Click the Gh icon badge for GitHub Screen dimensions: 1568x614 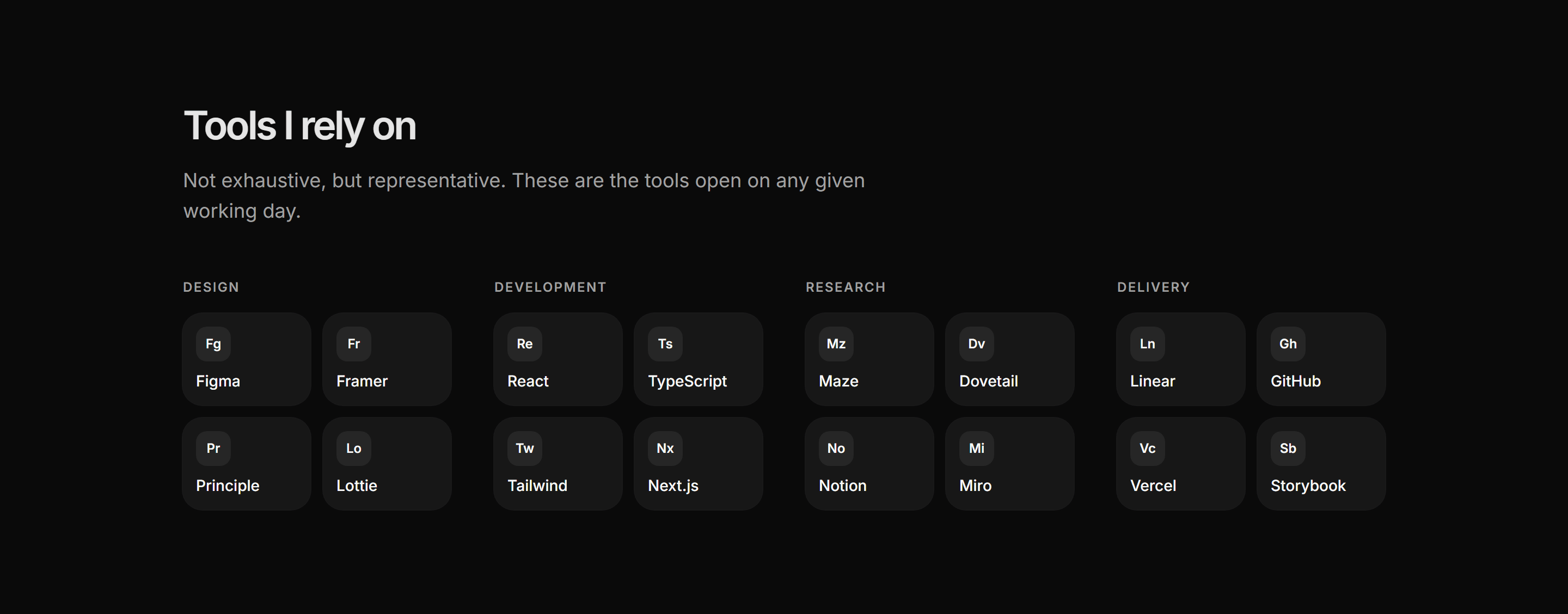(1288, 344)
